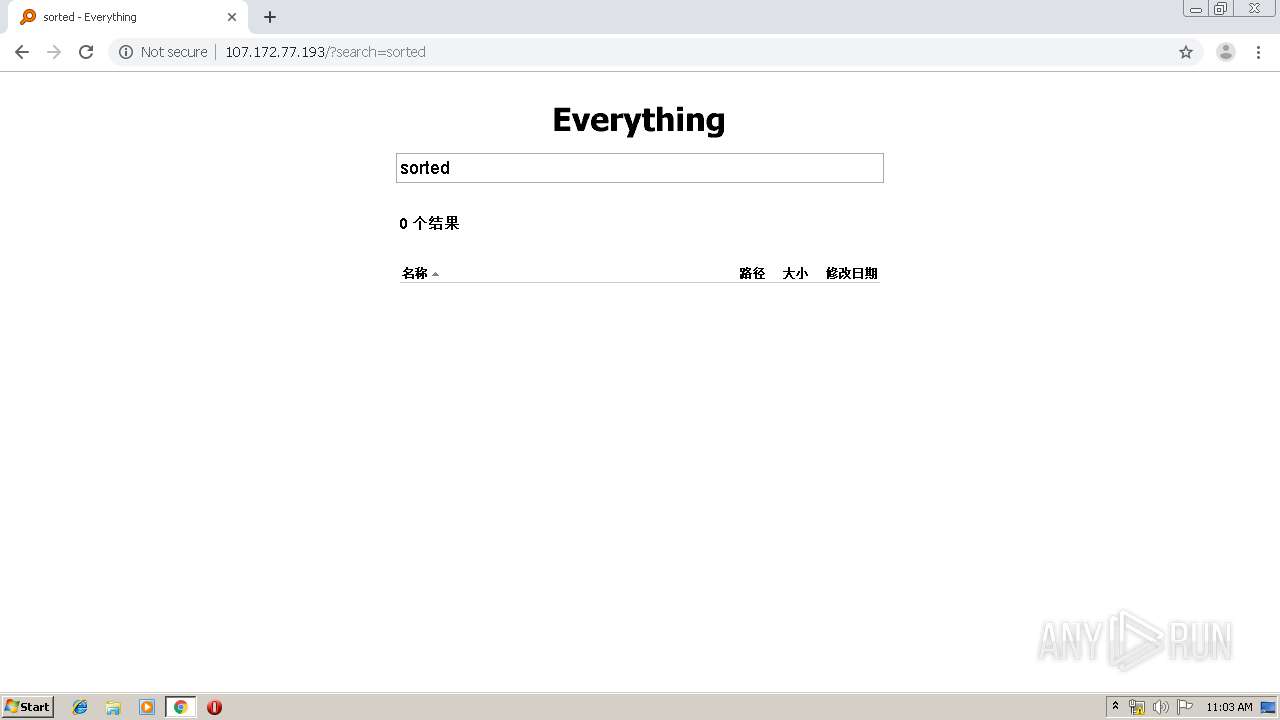This screenshot has height=720, width=1280.
Task: Open a new tab
Action: point(270,17)
